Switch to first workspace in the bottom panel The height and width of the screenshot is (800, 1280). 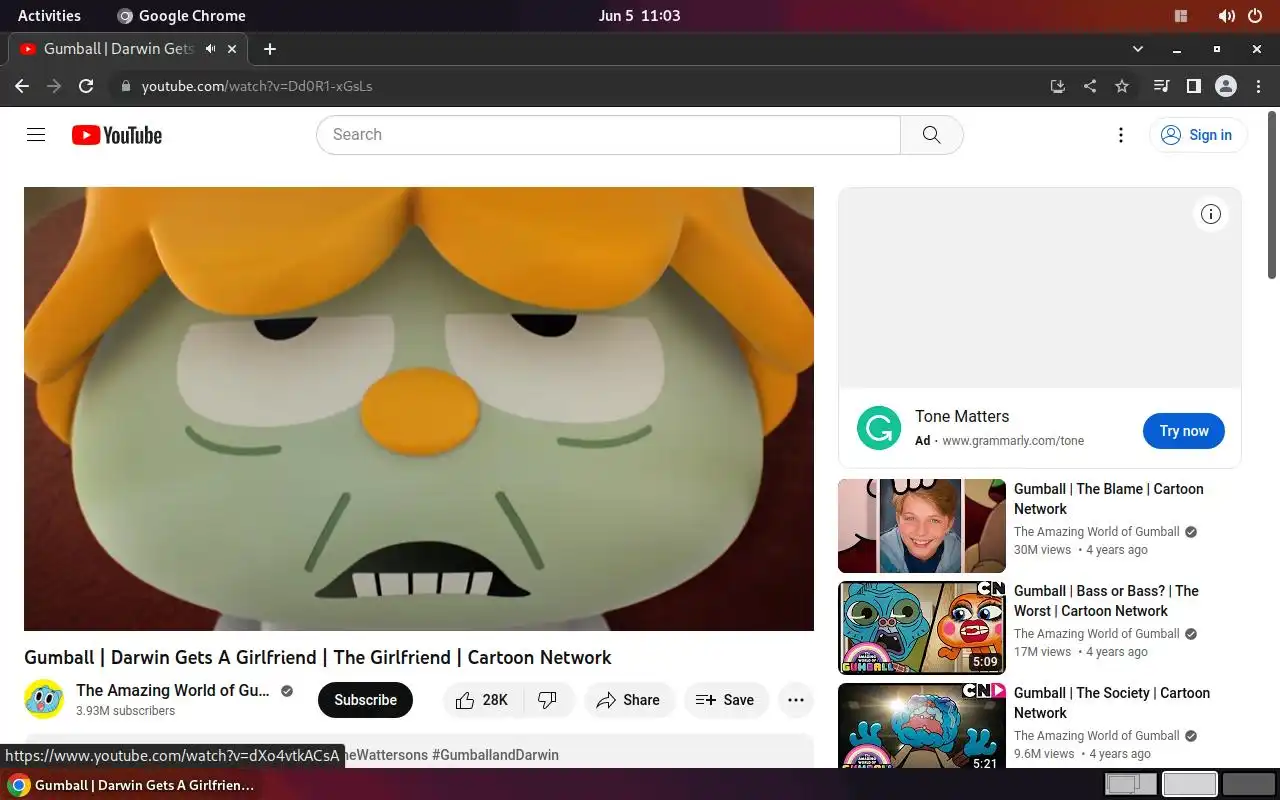point(1130,784)
